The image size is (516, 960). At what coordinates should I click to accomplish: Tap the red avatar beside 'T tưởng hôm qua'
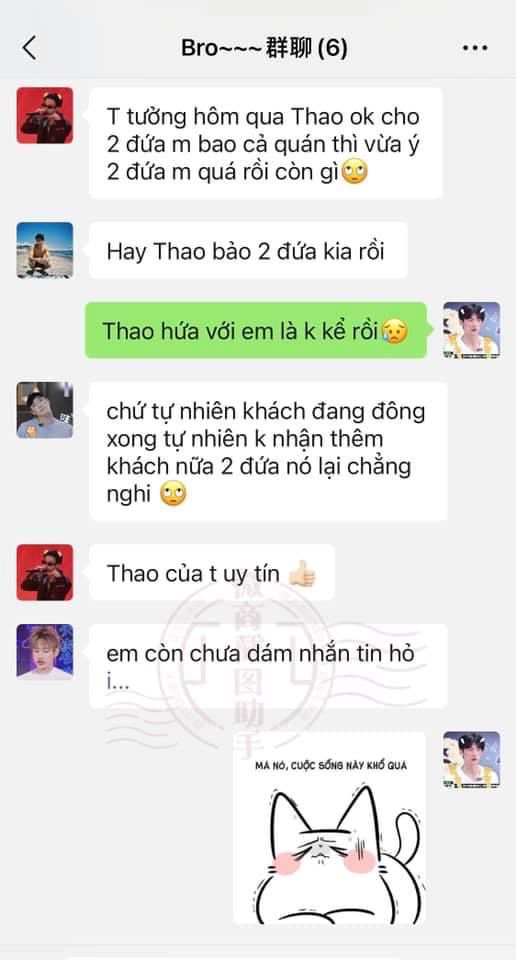coord(45,115)
